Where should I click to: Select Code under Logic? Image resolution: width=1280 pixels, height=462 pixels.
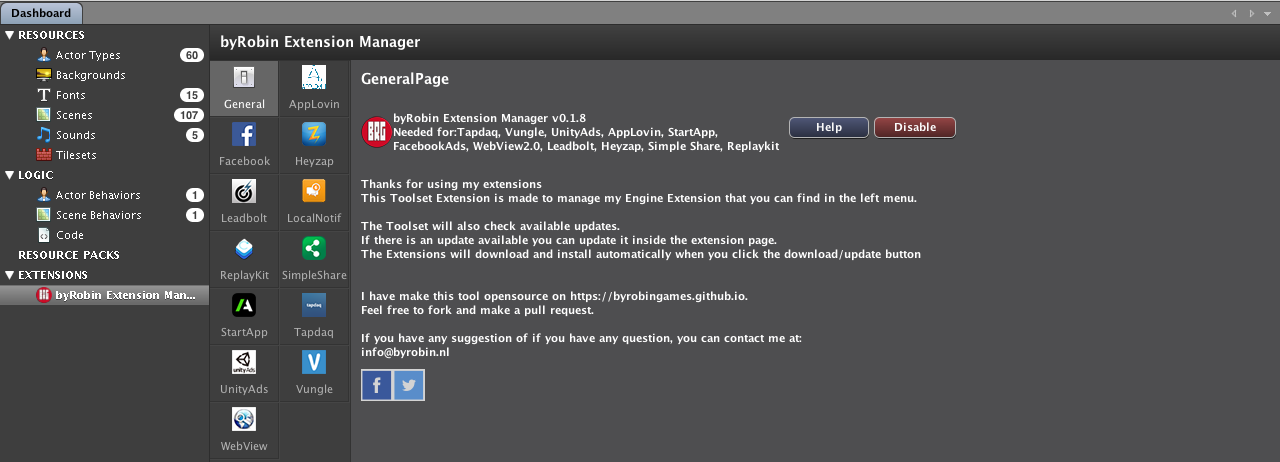coord(70,235)
